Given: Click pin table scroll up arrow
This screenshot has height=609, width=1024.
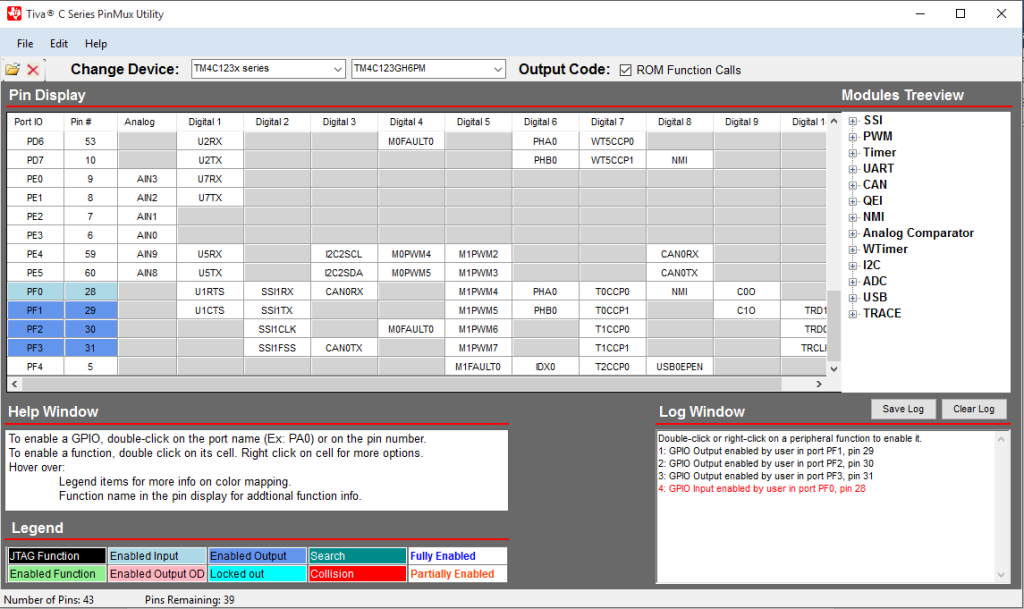Looking at the screenshot, I should 834,121.
